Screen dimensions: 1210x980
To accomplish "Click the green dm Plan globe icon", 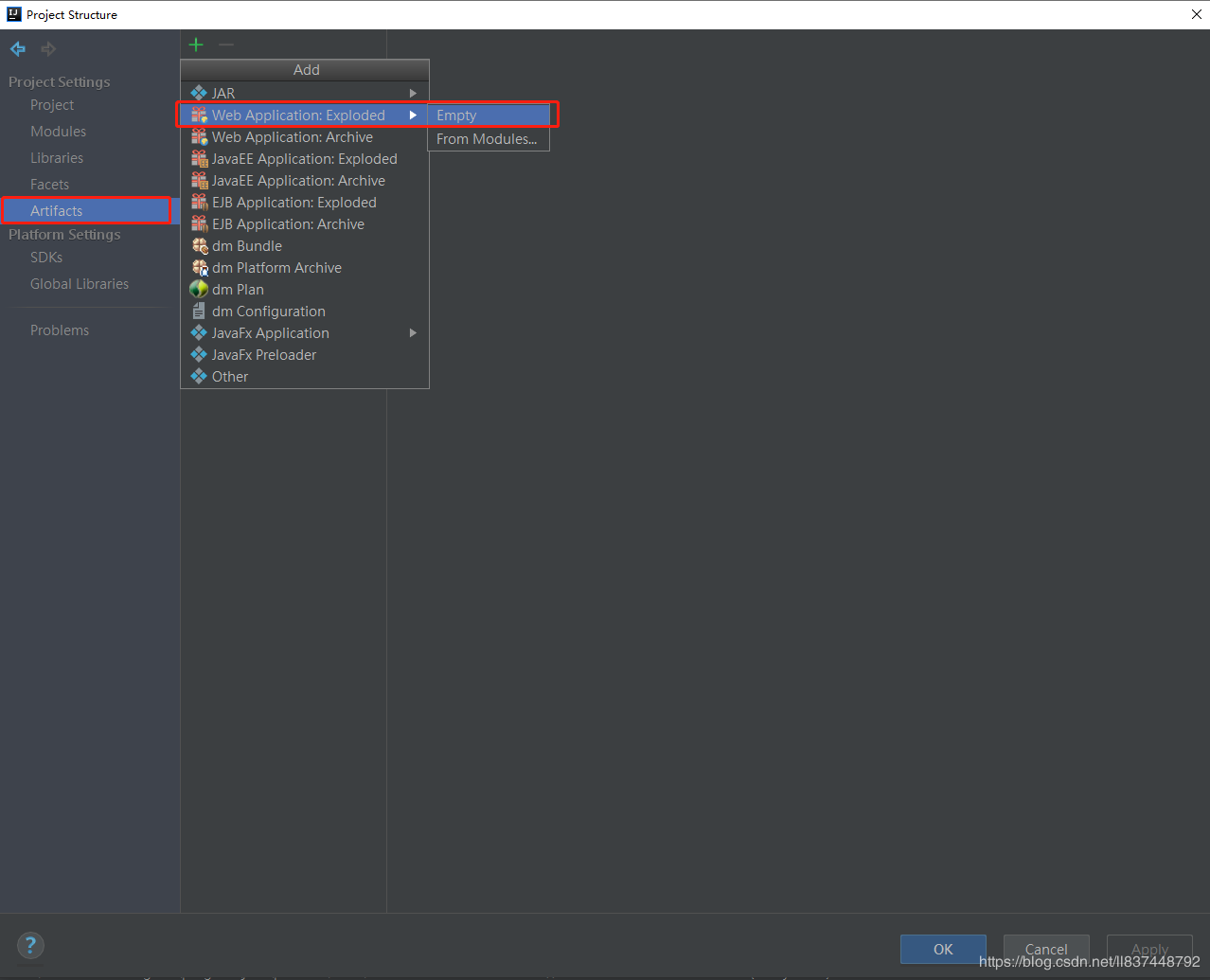I will point(199,289).
